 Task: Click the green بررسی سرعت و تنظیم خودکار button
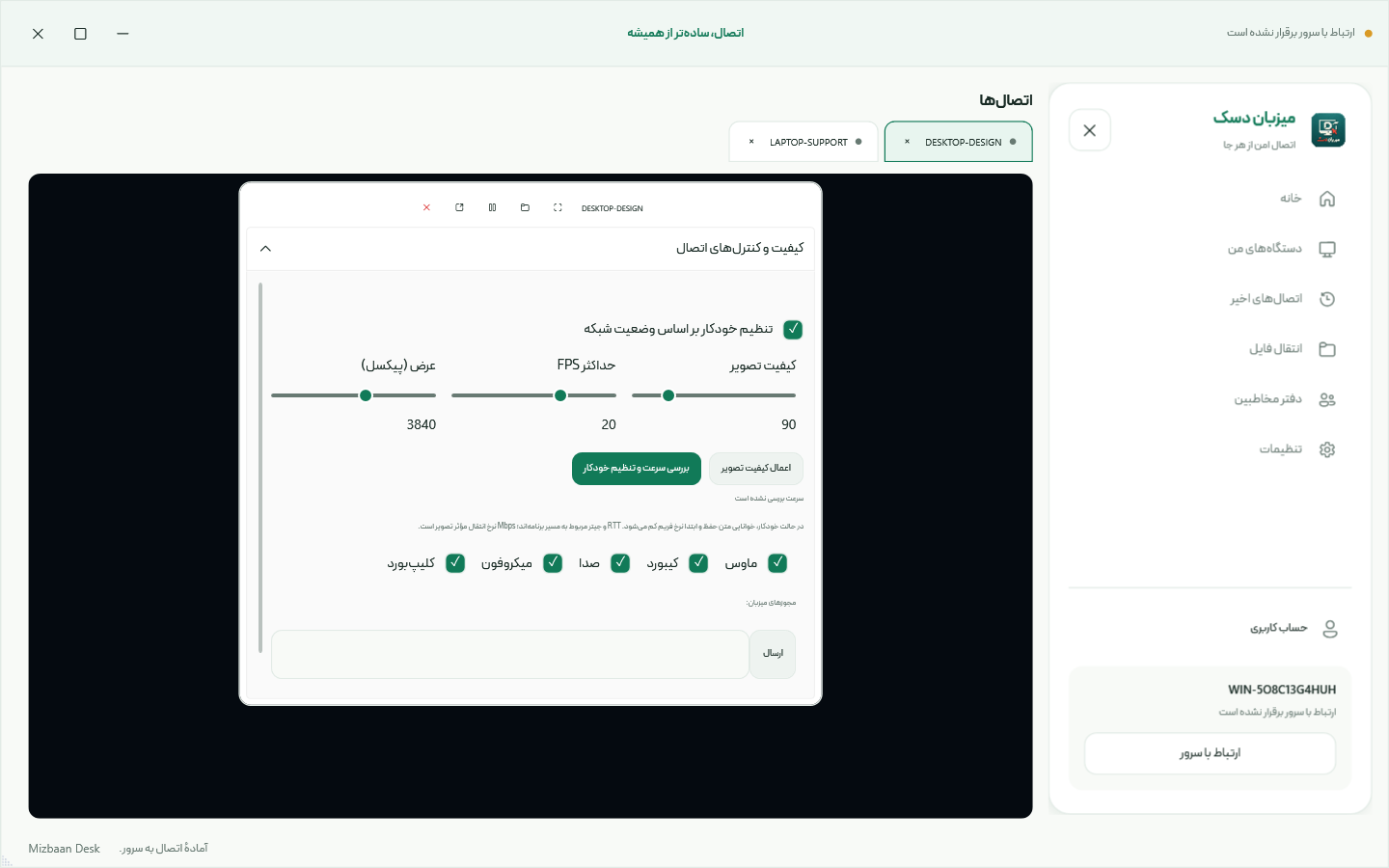point(637,469)
